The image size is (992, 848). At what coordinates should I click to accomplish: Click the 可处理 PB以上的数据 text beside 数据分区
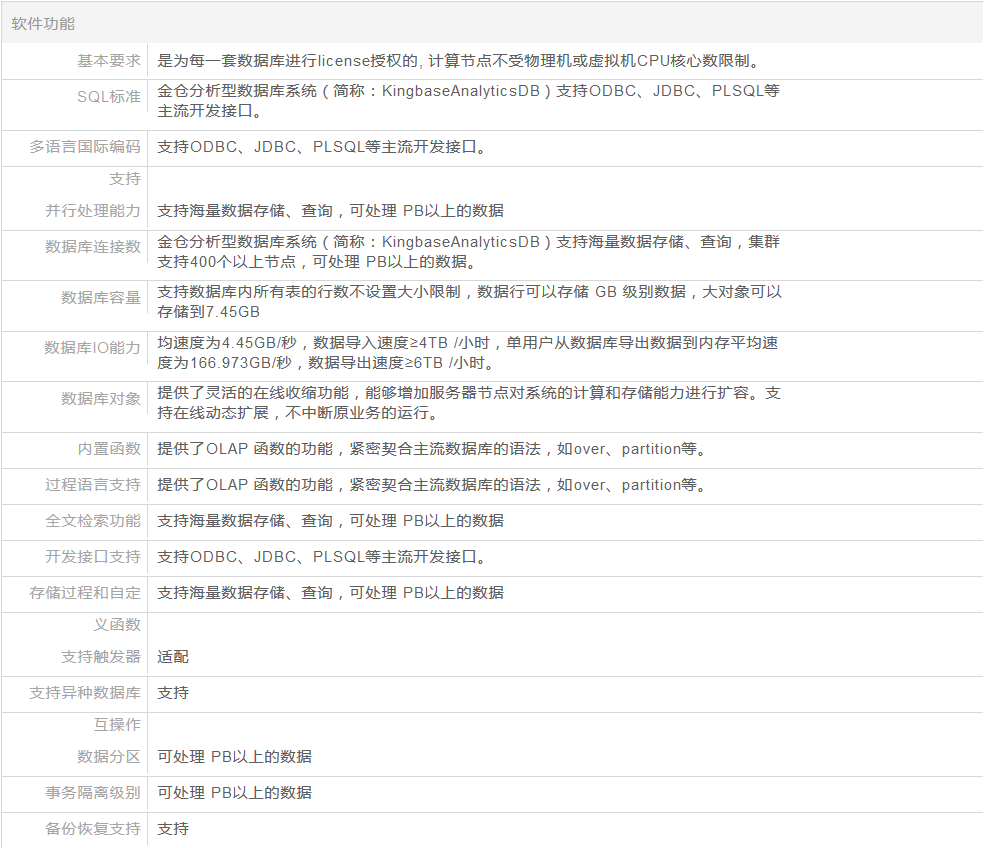click(x=234, y=757)
